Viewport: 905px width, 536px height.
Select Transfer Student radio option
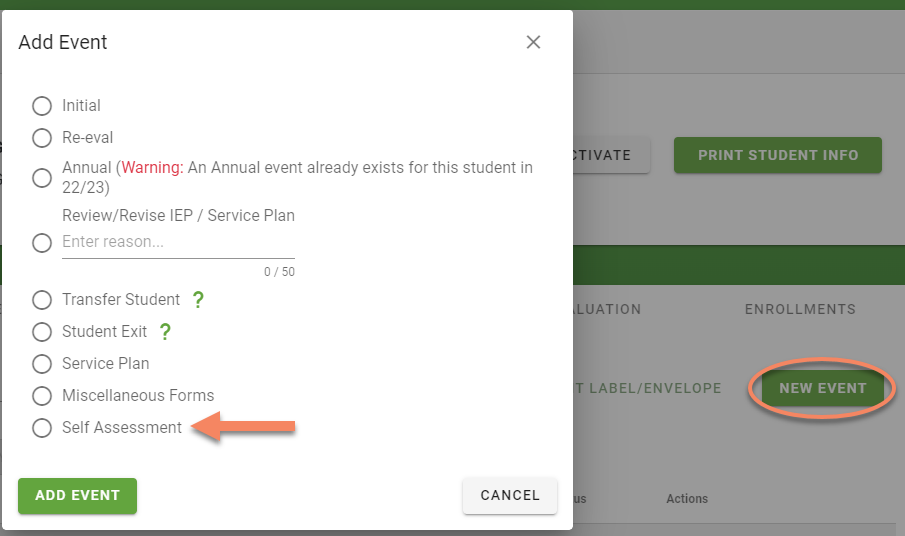(42, 300)
